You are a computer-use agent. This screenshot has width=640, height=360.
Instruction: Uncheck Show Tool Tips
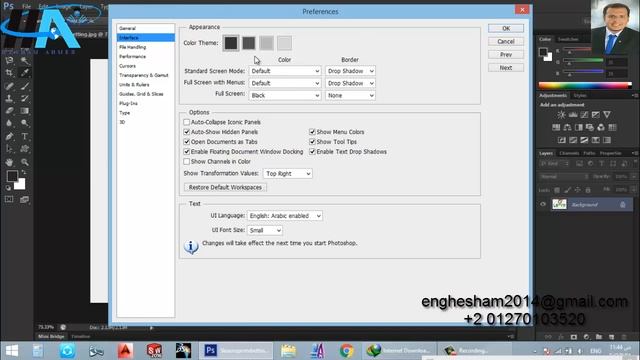click(312, 142)
